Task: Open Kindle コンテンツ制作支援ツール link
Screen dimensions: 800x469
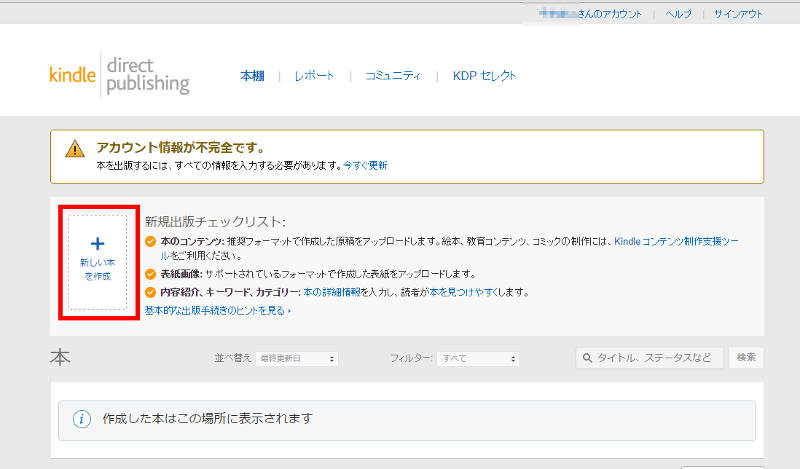Action: (x=676, y=241)
